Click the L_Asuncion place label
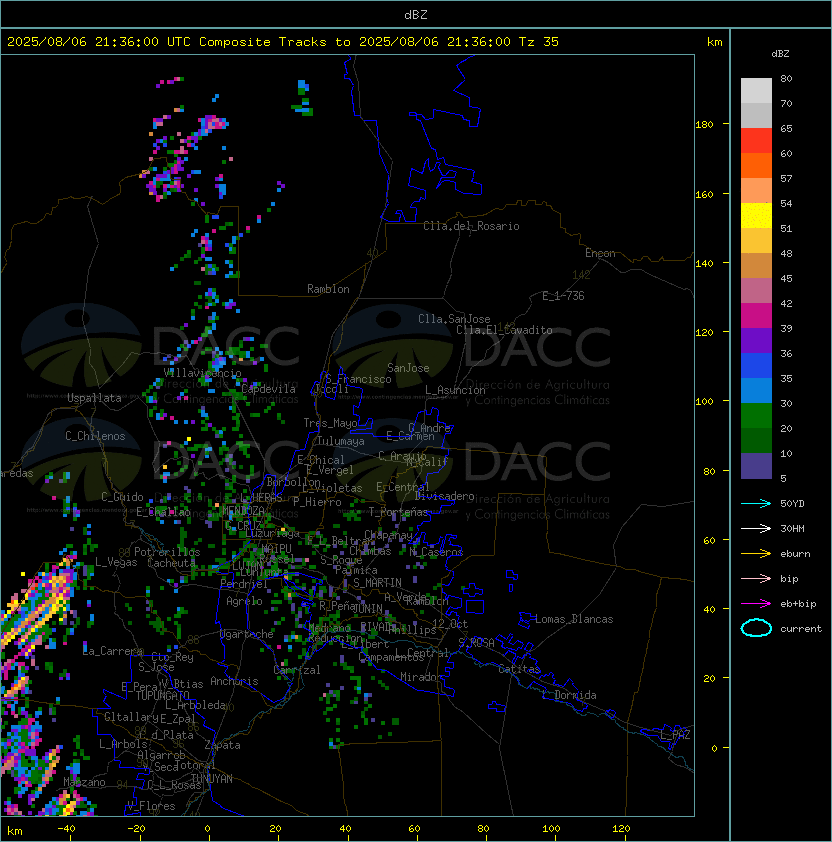This screenshot has height=842, width=832. point(455,390)
